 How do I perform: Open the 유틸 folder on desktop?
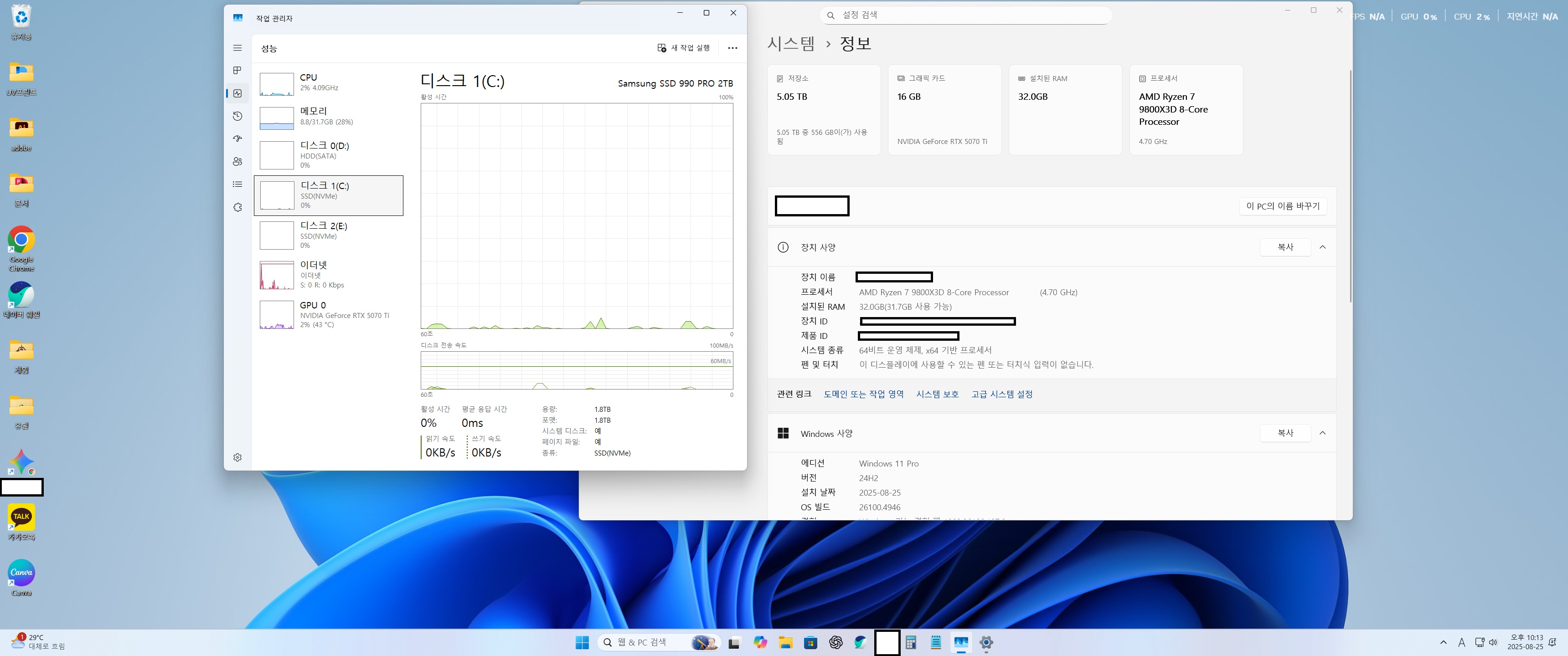[x=21, y=411]
